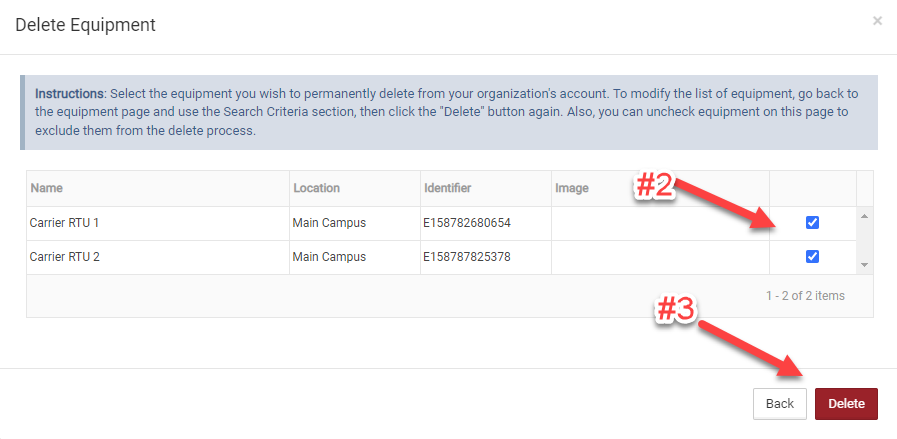The image size is (897, 439).
Task: Click identifier E158782680654
Action: click(x=467, y=223)
